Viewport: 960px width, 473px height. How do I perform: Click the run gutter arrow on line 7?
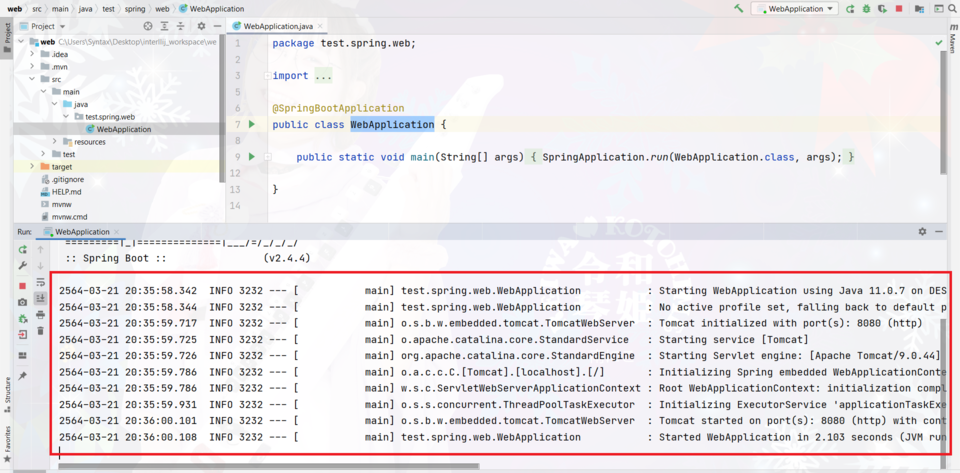(x=251, y=125)
